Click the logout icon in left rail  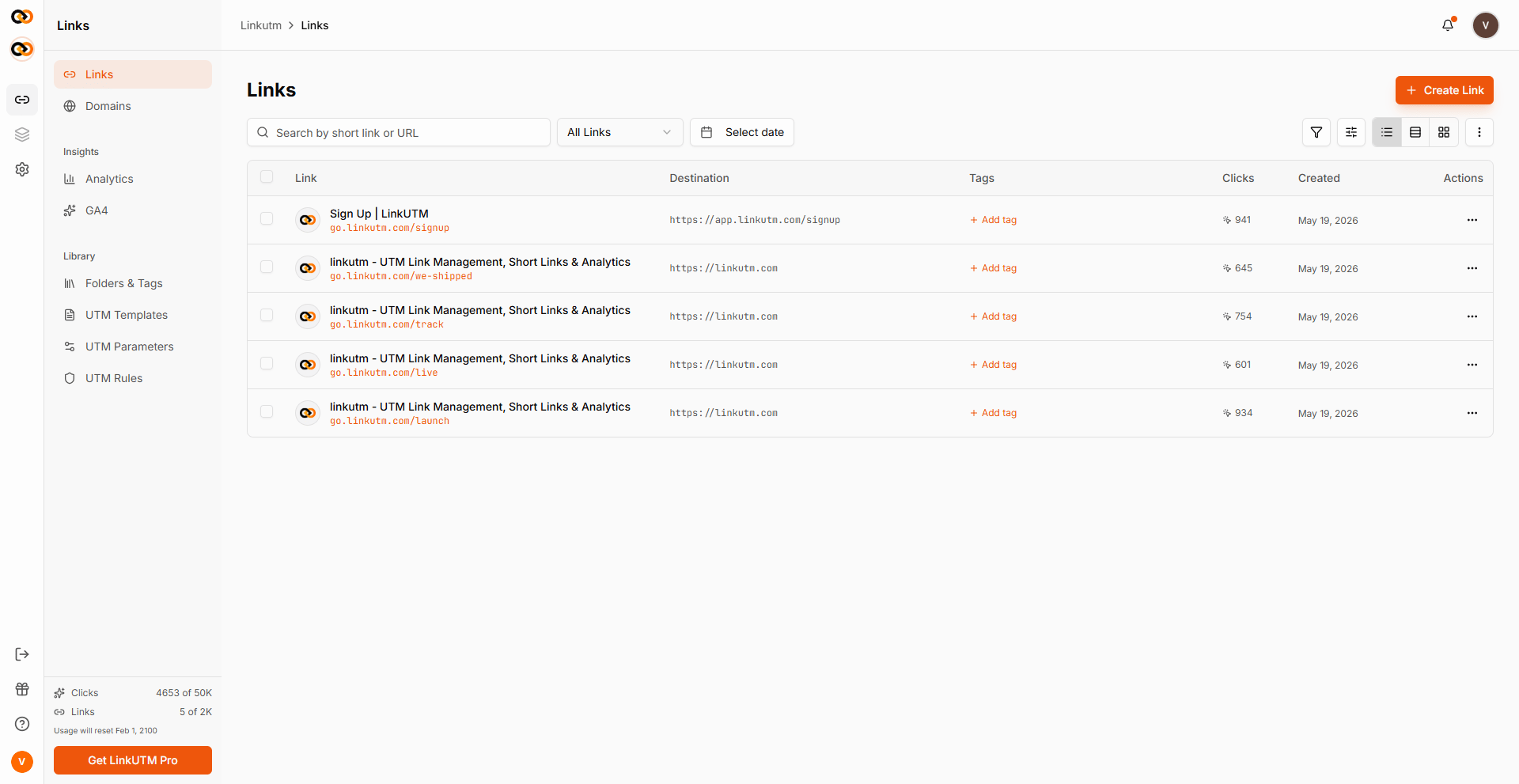[22, 654]
